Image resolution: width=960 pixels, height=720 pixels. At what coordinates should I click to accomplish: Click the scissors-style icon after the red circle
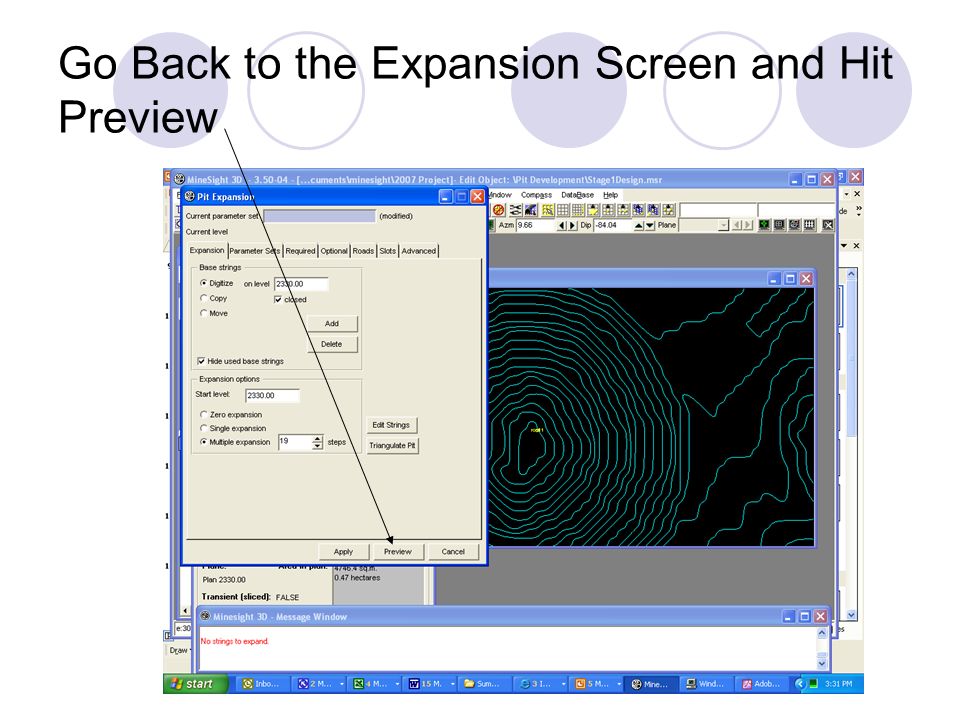click(x=516, y=210)
